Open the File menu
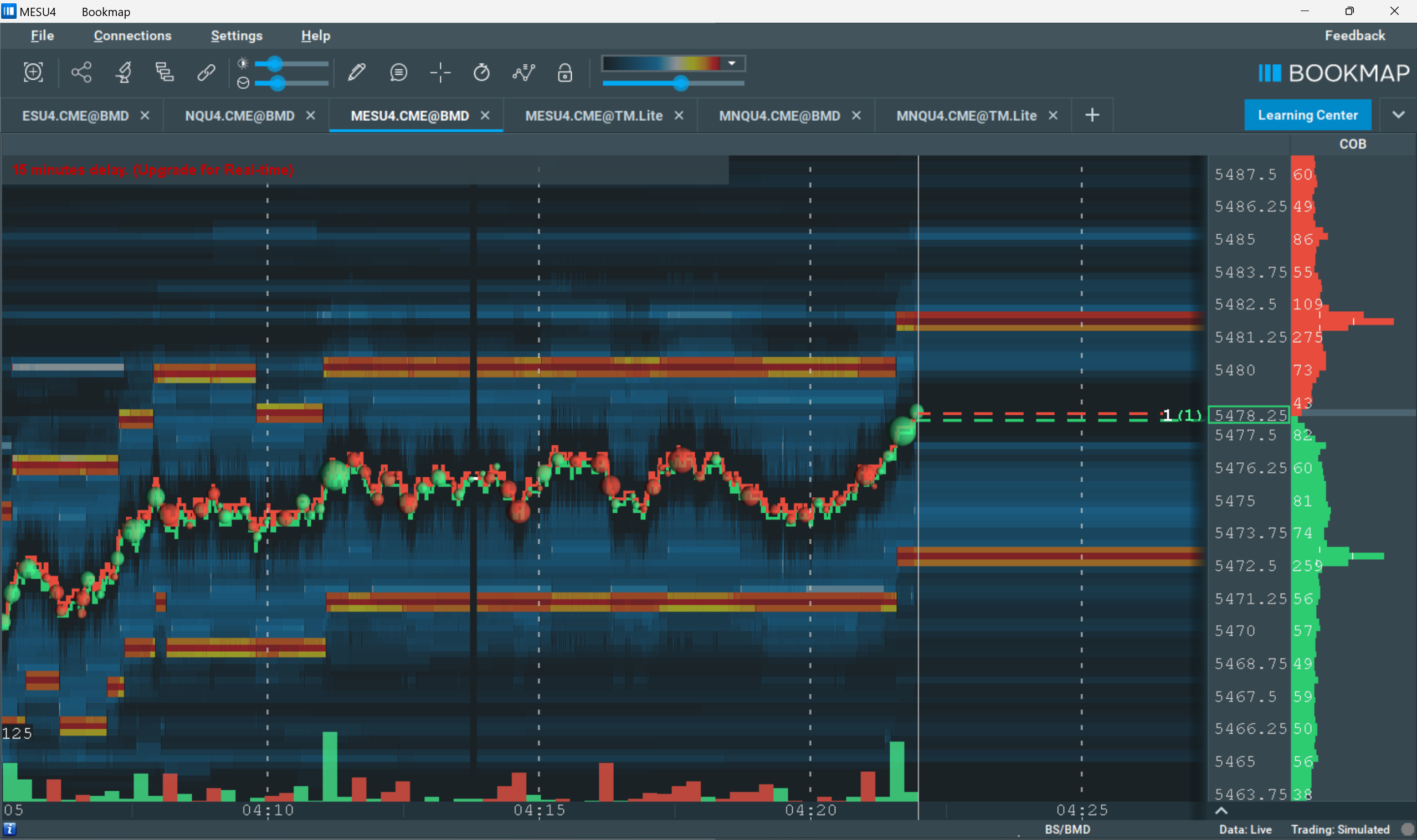1417x840 pixels. pyautogui.click(x=43, y=35)
